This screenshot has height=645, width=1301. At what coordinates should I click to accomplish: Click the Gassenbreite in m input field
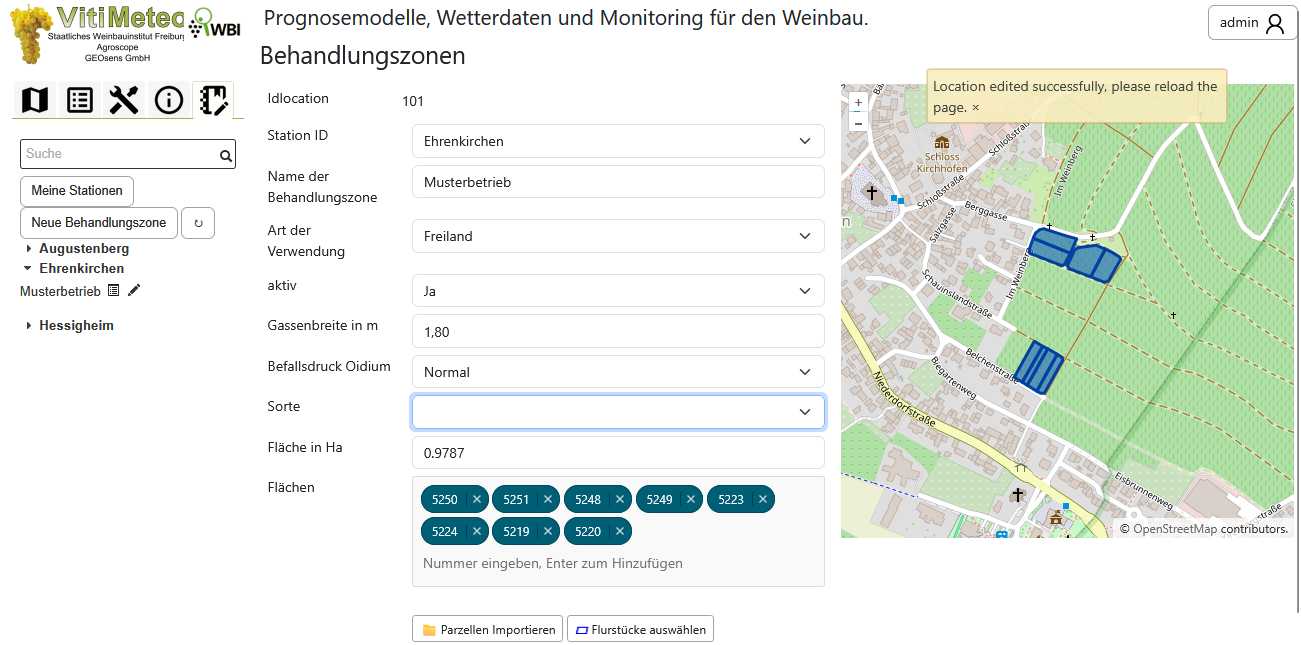click(618, 331)
